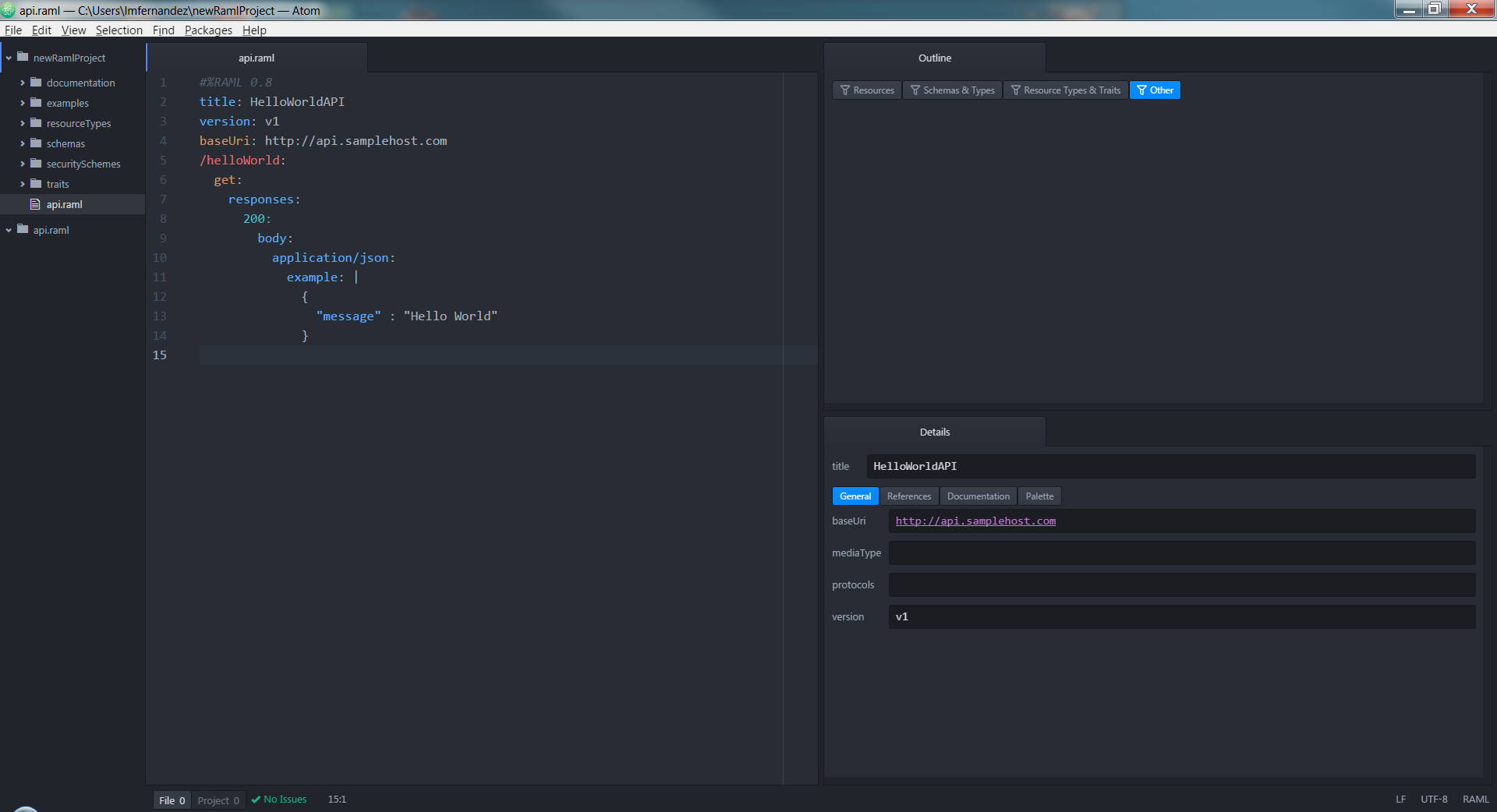Open the File menu
Screen dimensions: 1497x812
click(x=13, y=30)
